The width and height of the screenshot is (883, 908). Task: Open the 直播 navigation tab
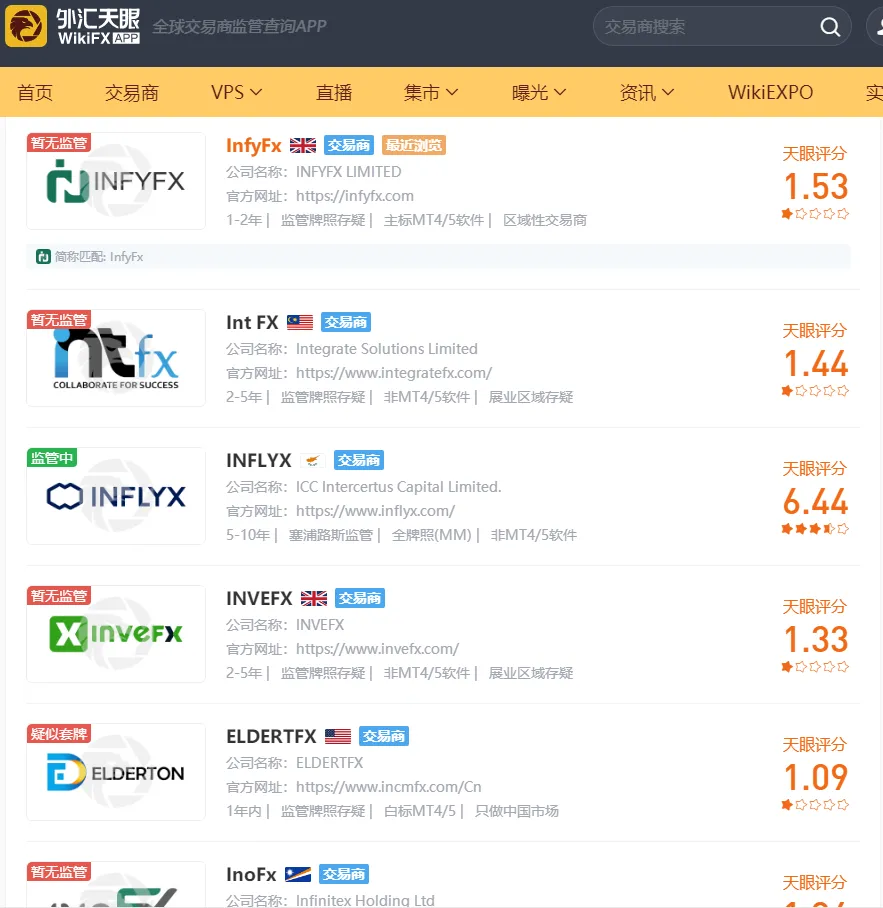point(334,92)
